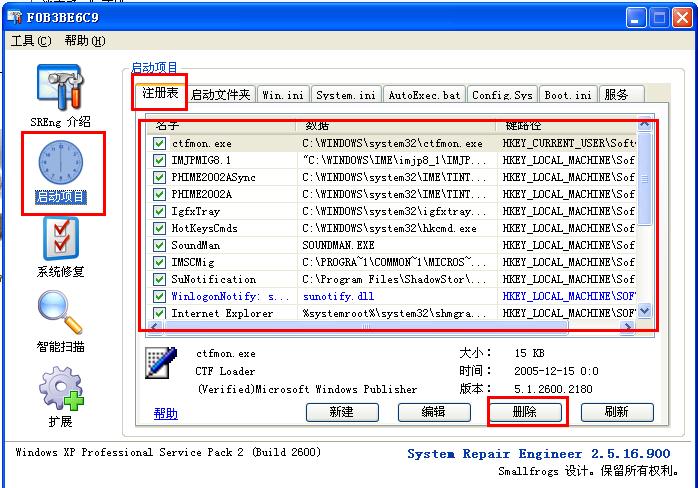Toggle the PHIME2002A checkbox

pos(159,194)
